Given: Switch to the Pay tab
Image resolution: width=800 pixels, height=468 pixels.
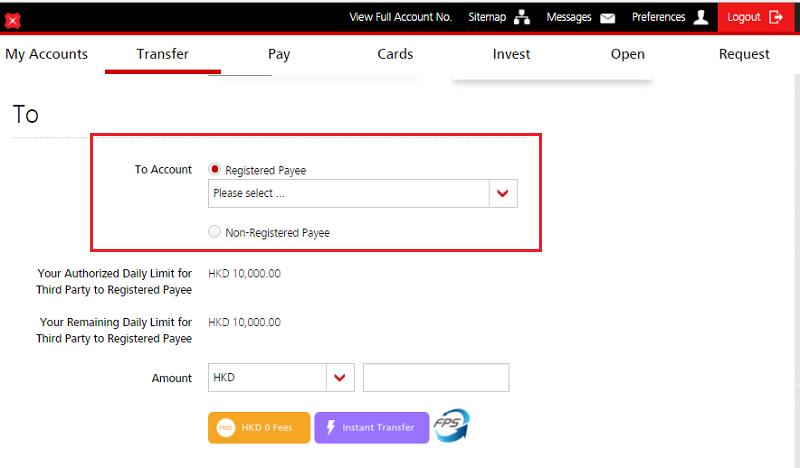Looking at the screenshot, I should pyautogui.click(x=279, y=54).
